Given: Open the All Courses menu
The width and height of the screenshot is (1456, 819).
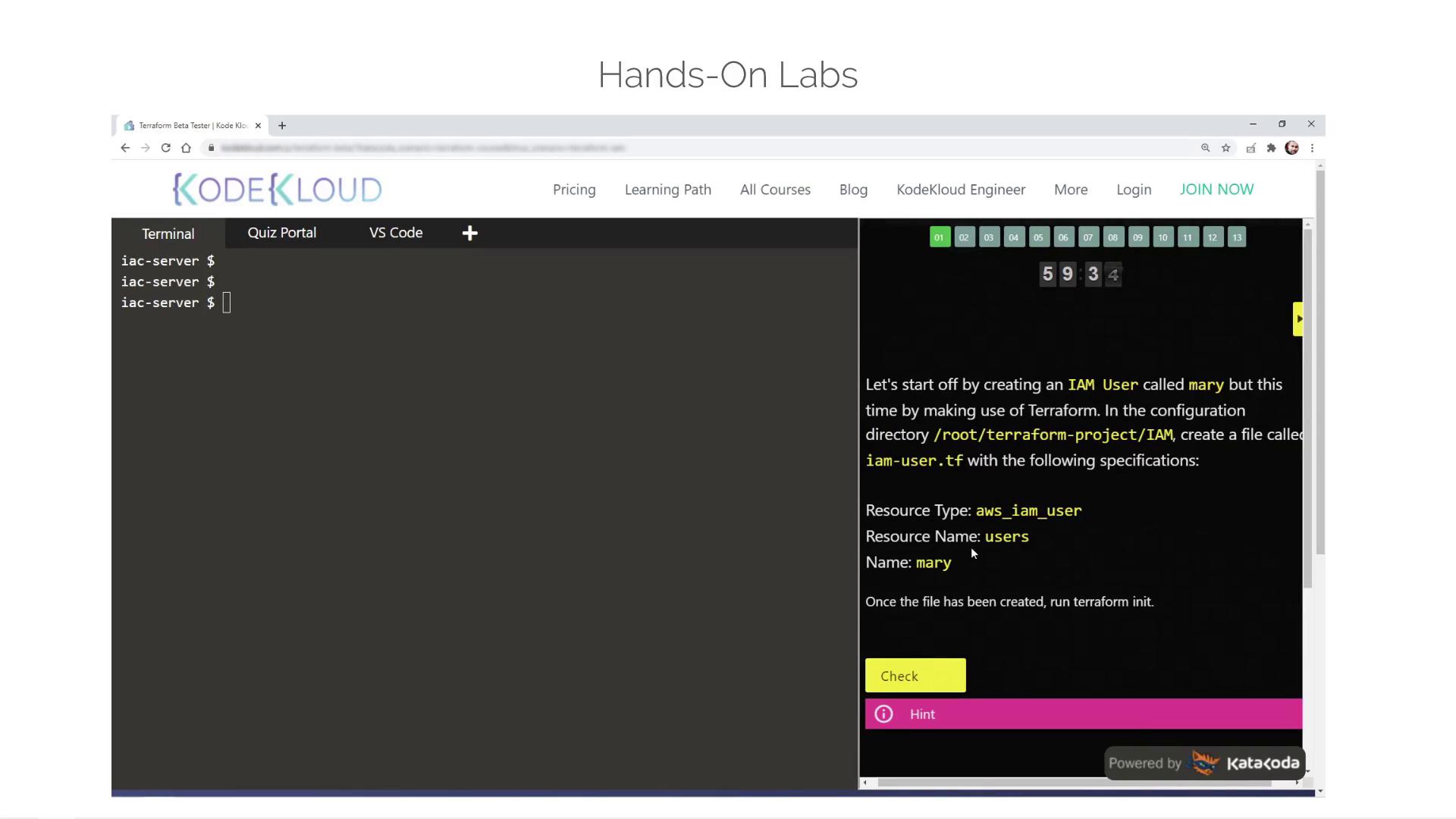Looking at the screenshot, I should 775,189.
